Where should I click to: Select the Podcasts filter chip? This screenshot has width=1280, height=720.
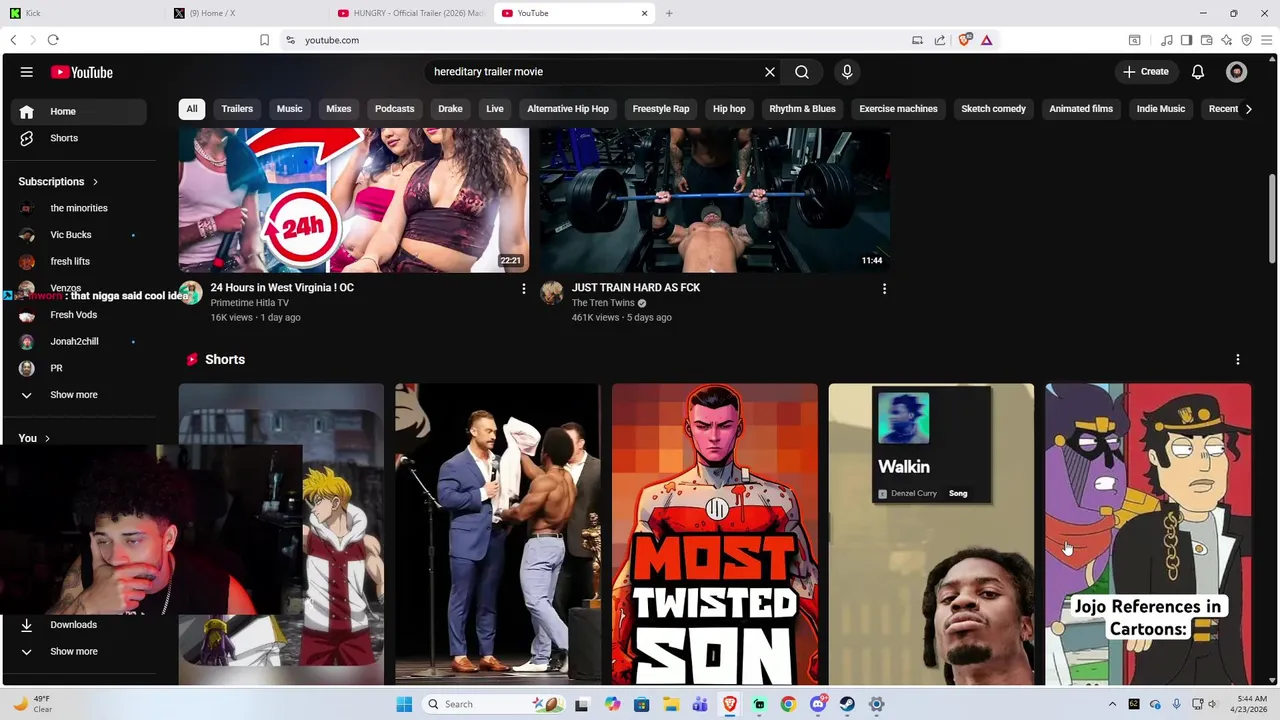(x=395, y=109)
